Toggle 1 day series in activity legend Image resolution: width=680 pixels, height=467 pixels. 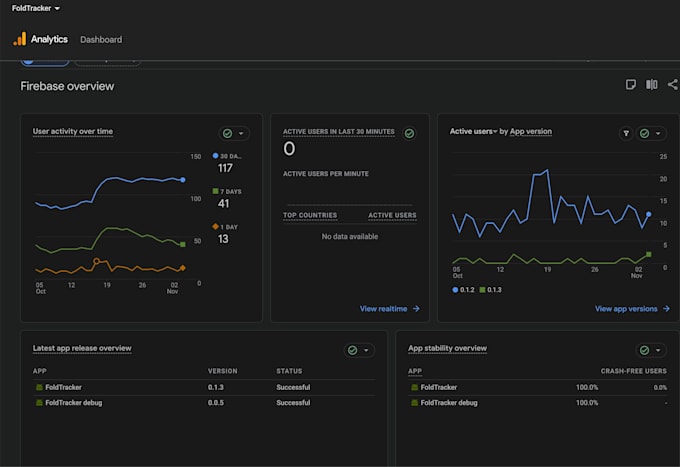225,227
